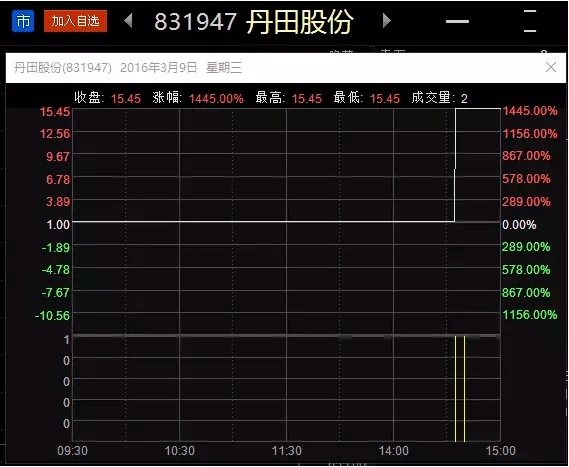This screenshot has width=569, height=467.
Task: Click the 11:30 time axis label
Action: click(287, 451)
